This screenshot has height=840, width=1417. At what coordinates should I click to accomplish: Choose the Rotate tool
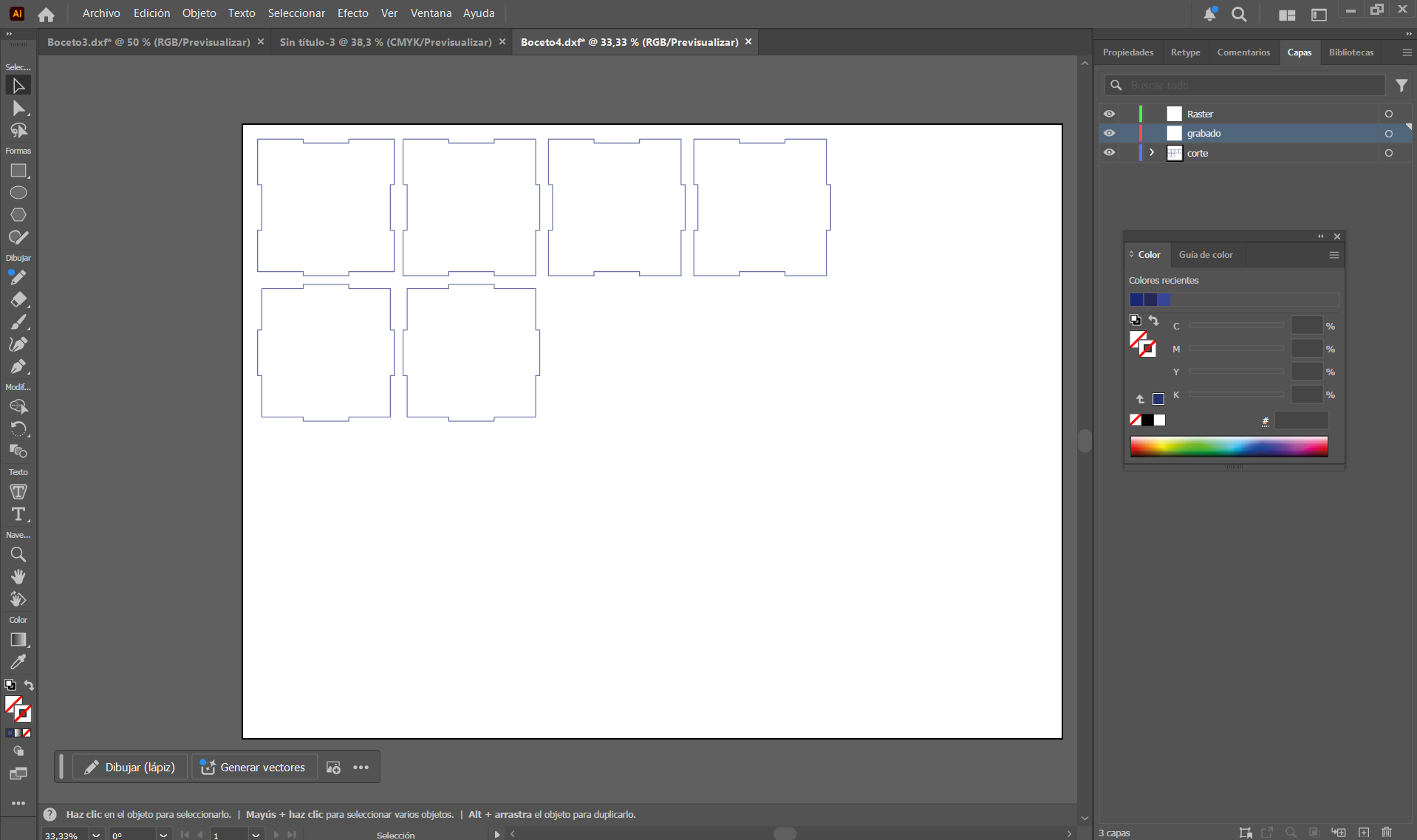pos(18,428)
